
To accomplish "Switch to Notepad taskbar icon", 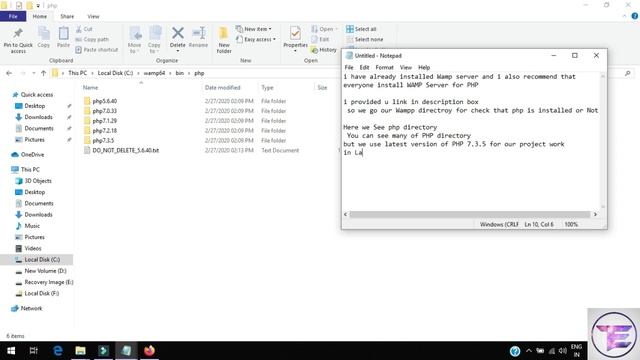I will pos(126,351).
